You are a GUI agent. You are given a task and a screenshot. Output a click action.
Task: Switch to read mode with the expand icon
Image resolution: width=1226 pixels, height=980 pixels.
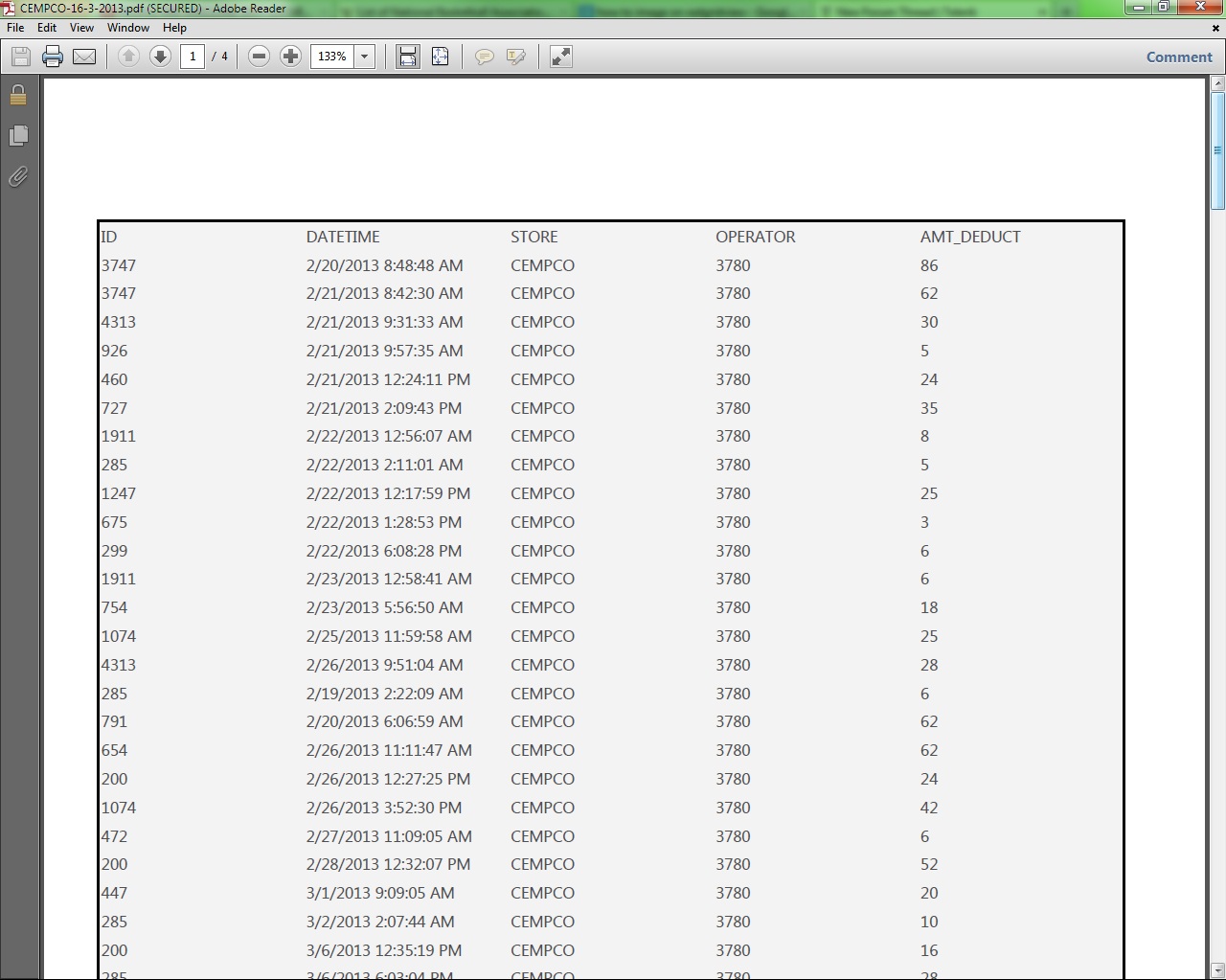561,57
